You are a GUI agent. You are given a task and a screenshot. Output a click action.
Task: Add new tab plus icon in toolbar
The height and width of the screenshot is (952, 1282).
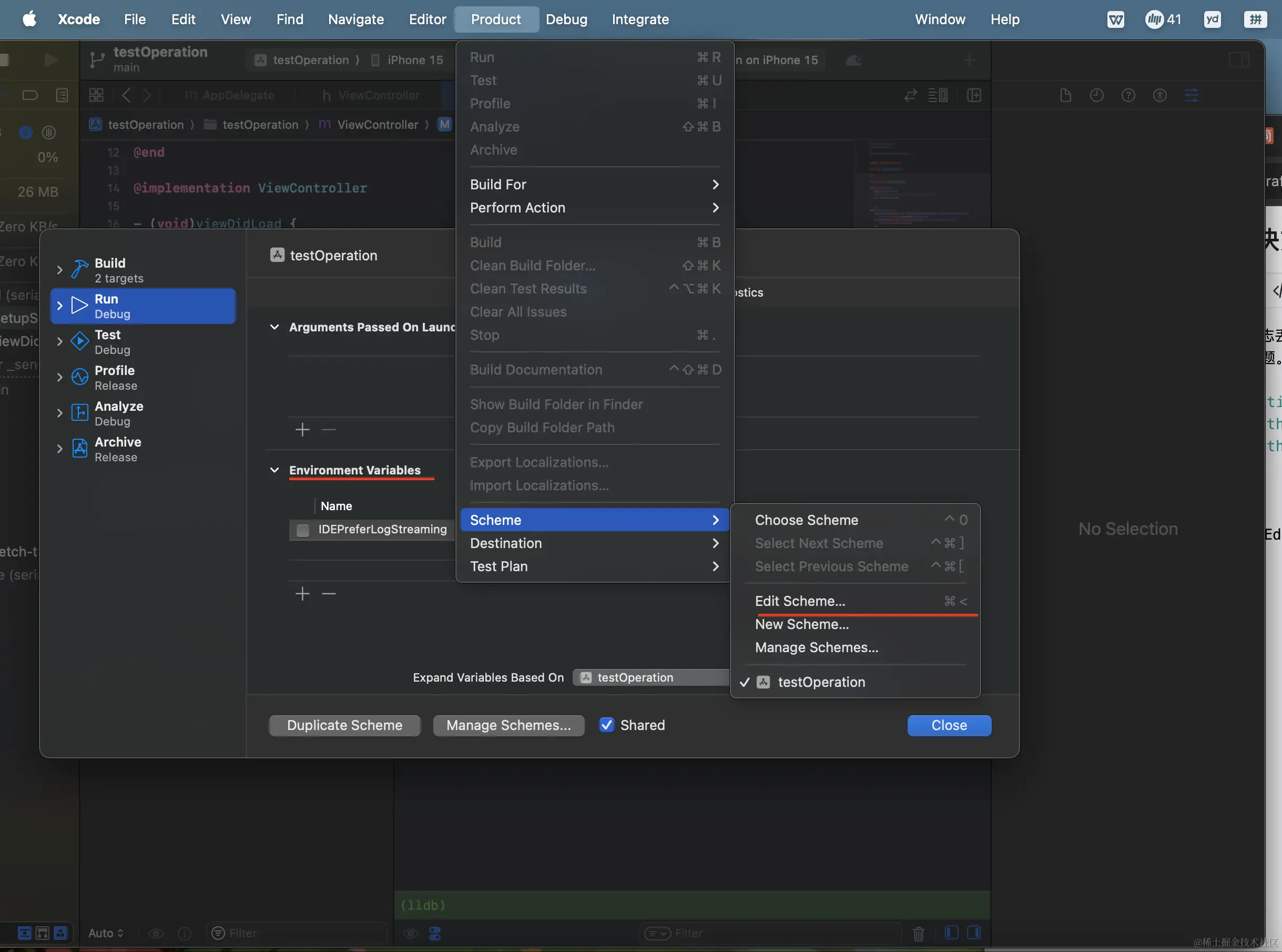click(970, 60)
